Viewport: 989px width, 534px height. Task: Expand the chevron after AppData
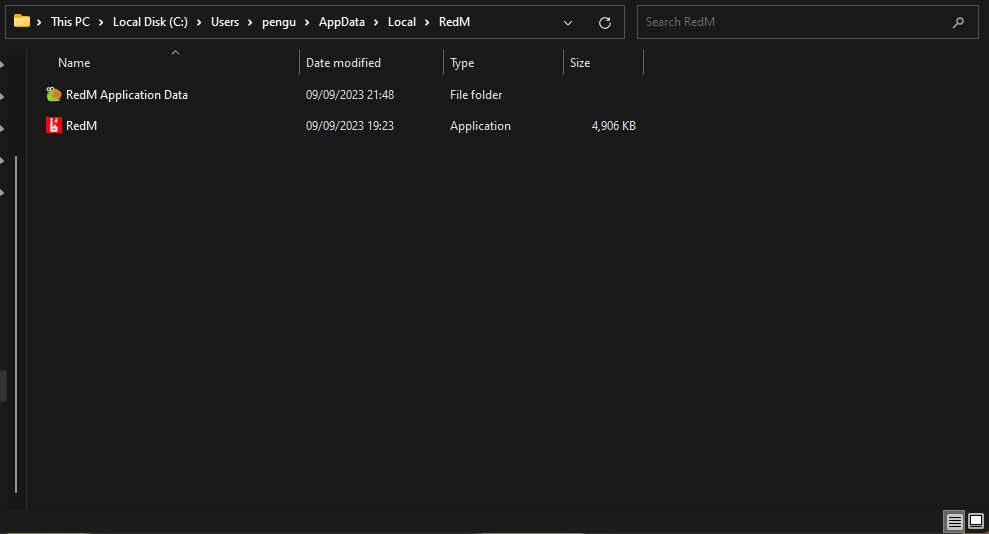coord(376,23)
